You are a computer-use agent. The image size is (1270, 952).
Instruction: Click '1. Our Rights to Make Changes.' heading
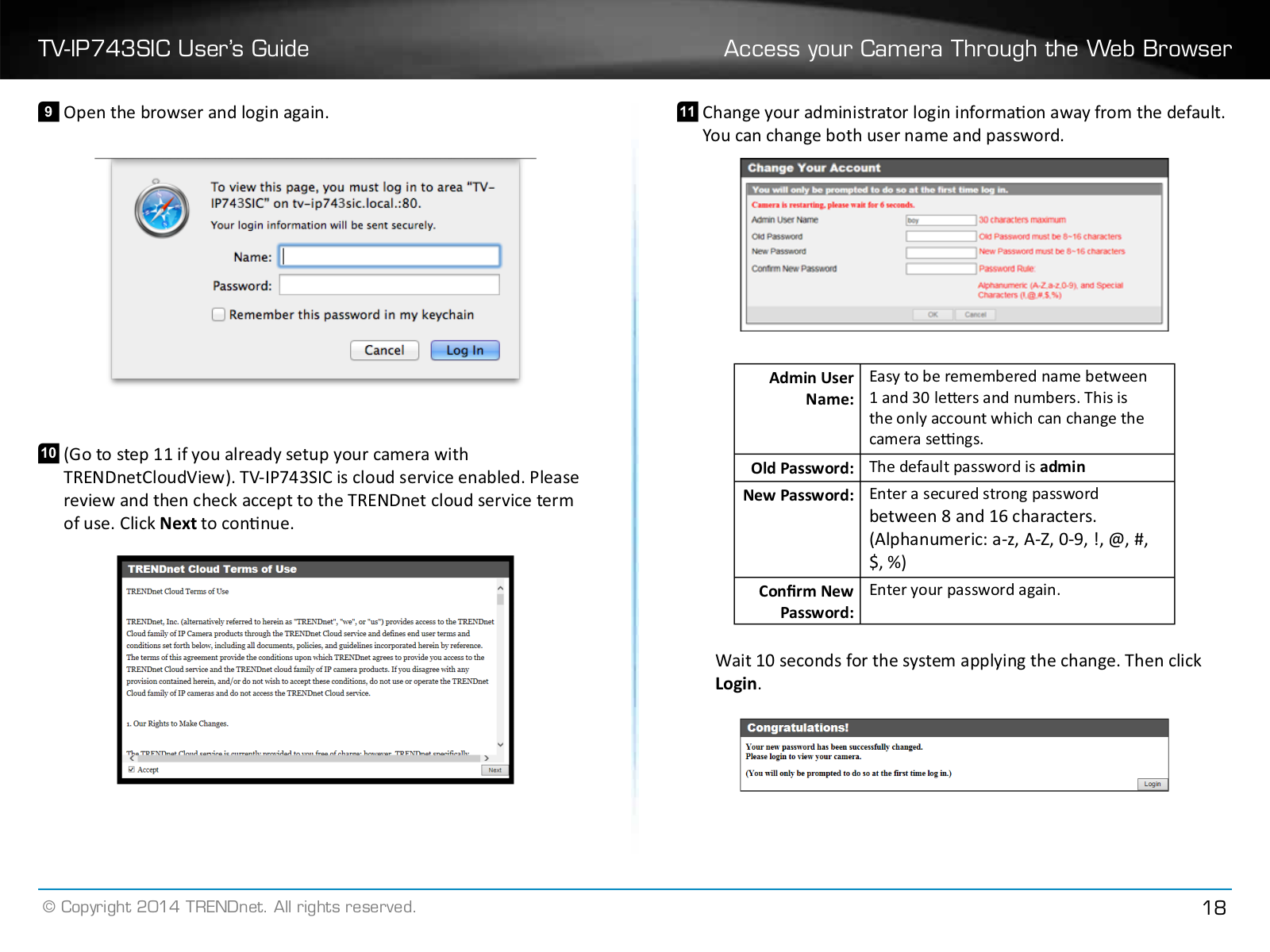pyautogui.click(x=177, y=724)
